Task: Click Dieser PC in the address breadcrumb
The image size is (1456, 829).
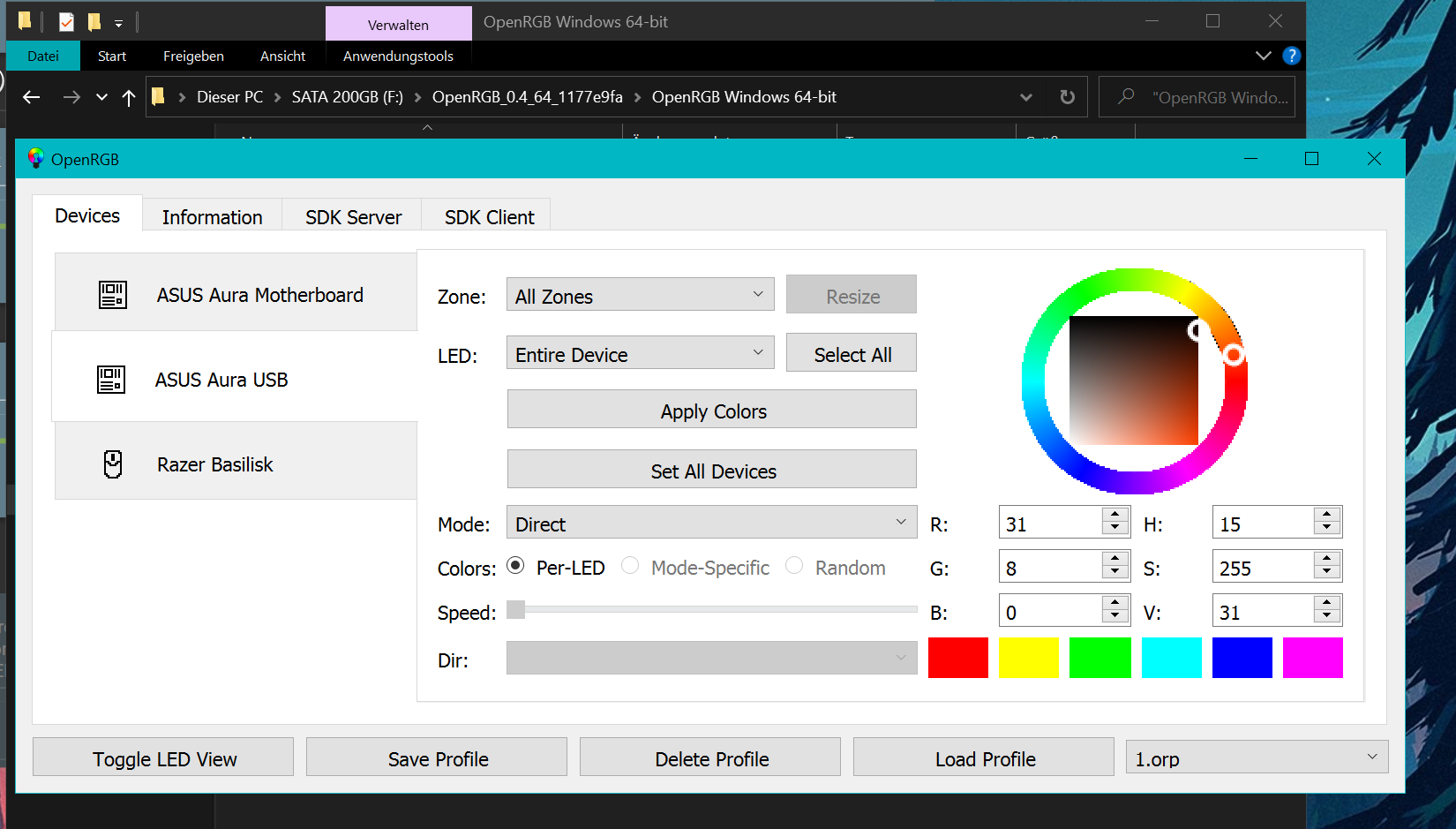Action: 229,97
